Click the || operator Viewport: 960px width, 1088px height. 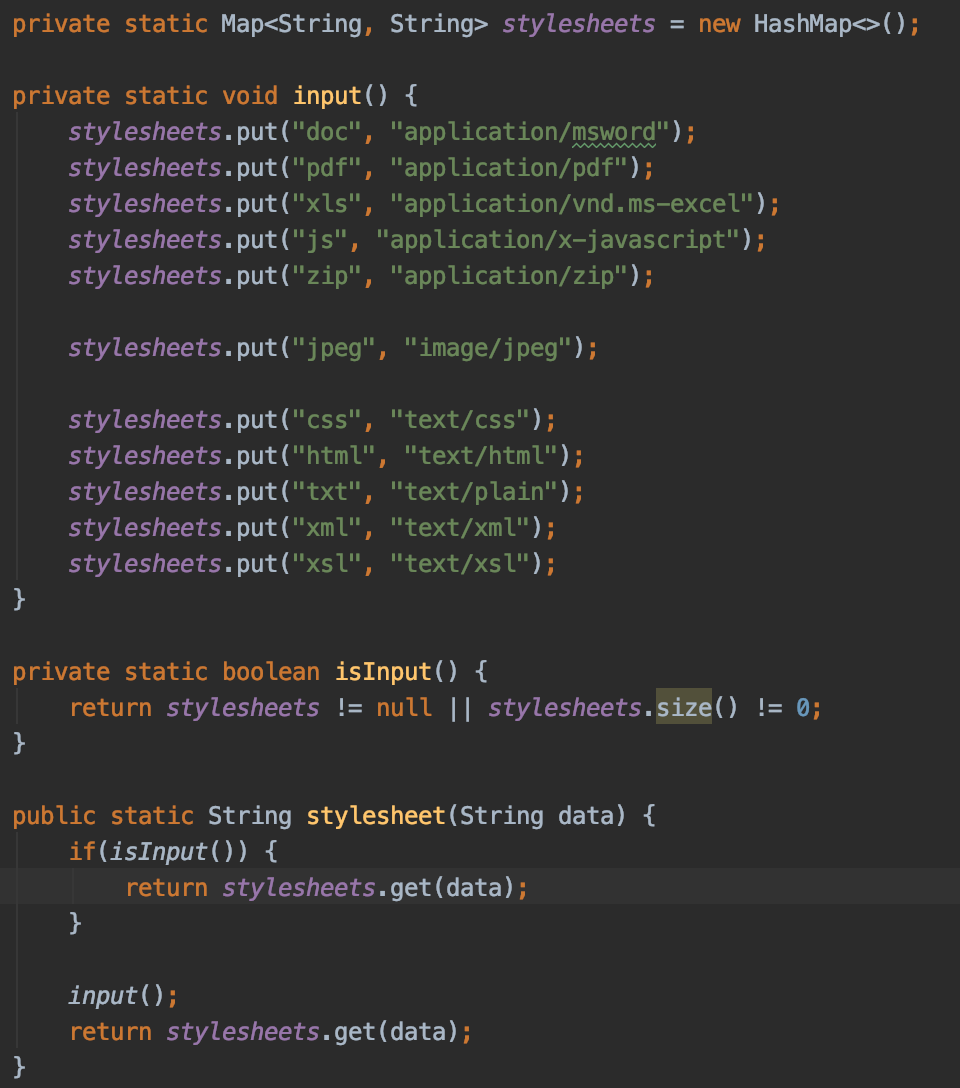[460, 708]
